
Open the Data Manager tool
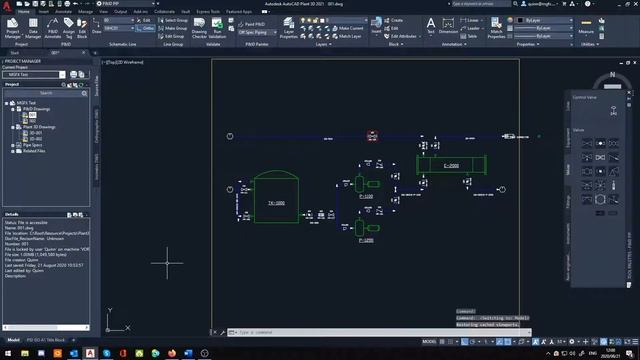33,27
